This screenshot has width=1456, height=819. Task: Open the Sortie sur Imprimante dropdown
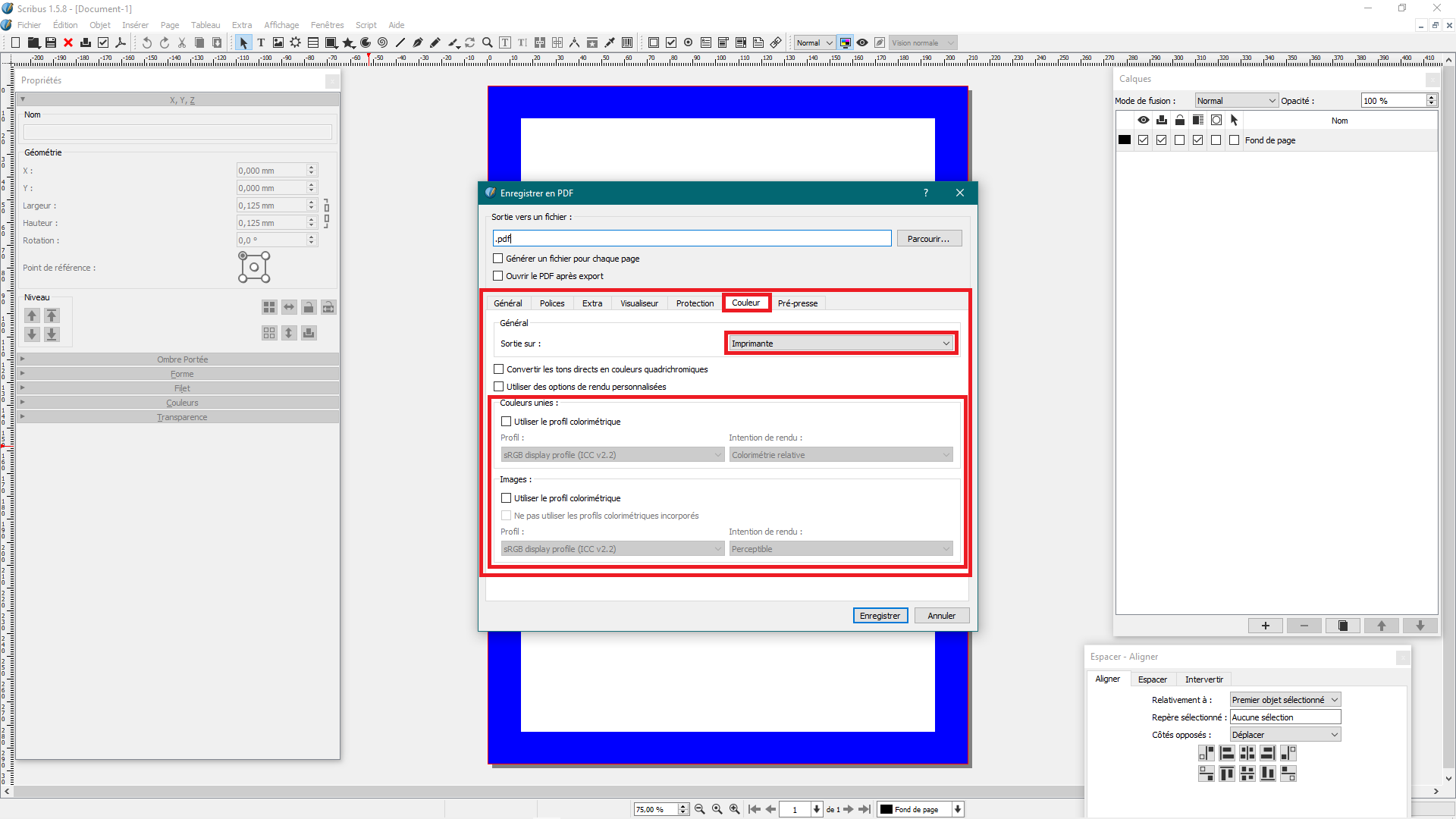click(840, 344)
